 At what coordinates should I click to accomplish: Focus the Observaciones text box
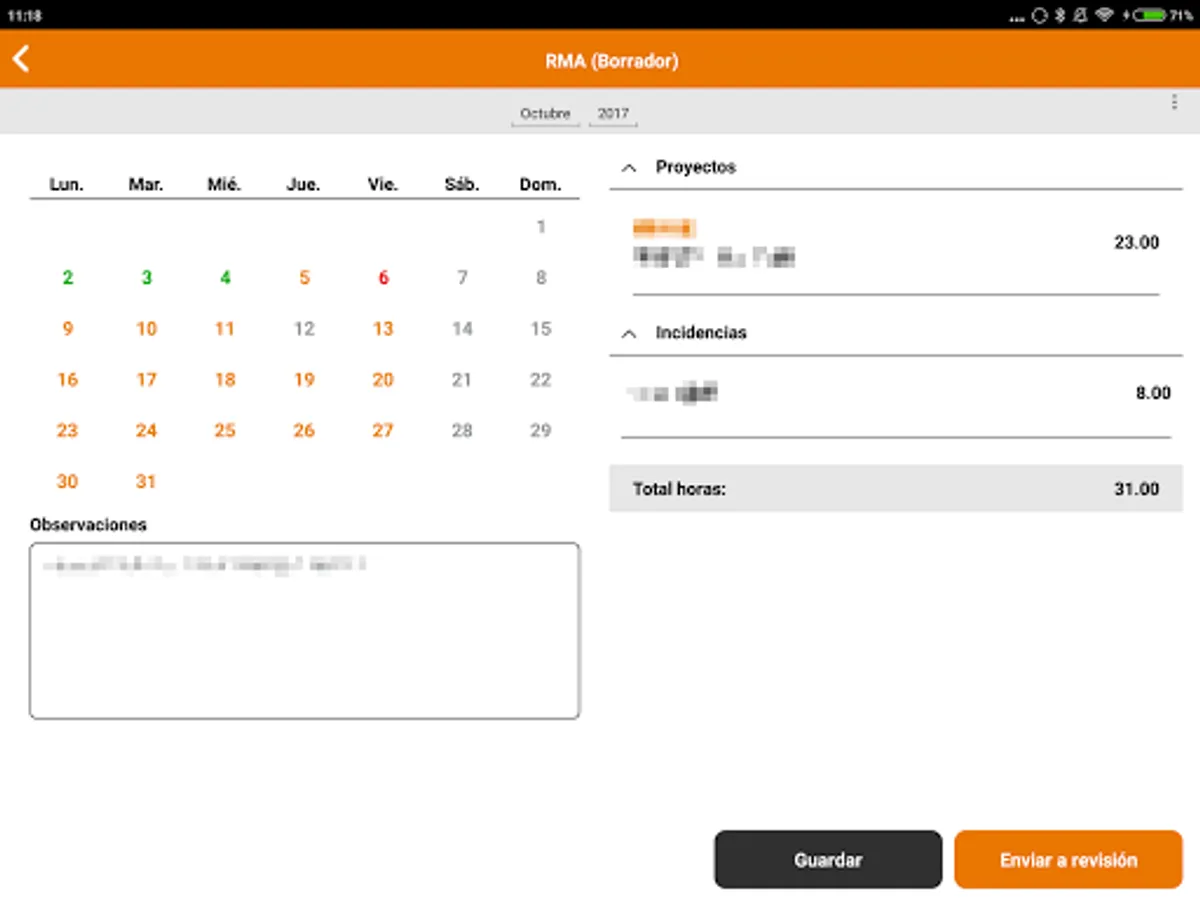coord(305,631)
